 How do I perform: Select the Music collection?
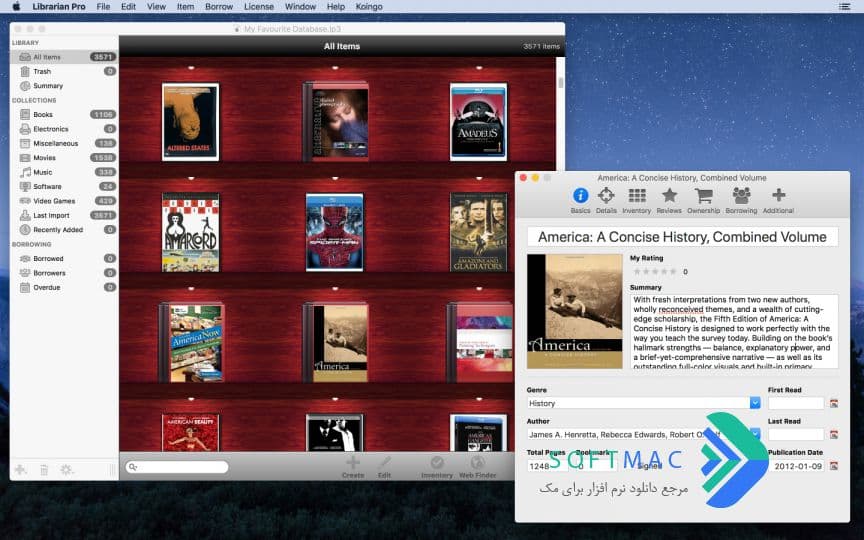pos(64,172)
